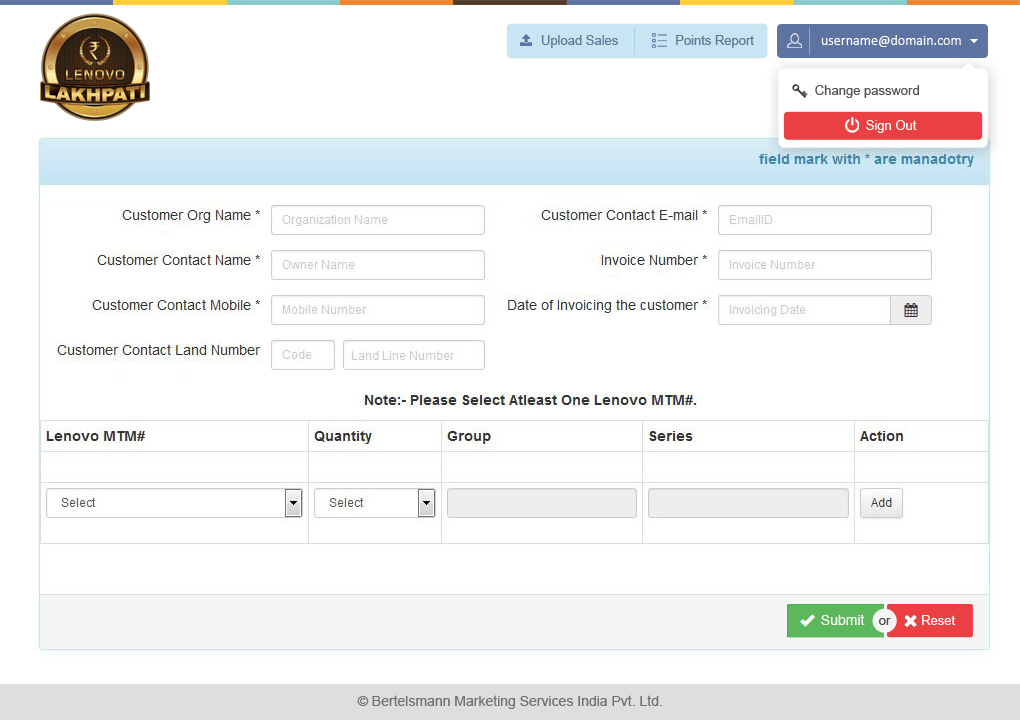Focus the land line Code field
This screenshot has width=1020, height=720.
click(x=302, y=355)
